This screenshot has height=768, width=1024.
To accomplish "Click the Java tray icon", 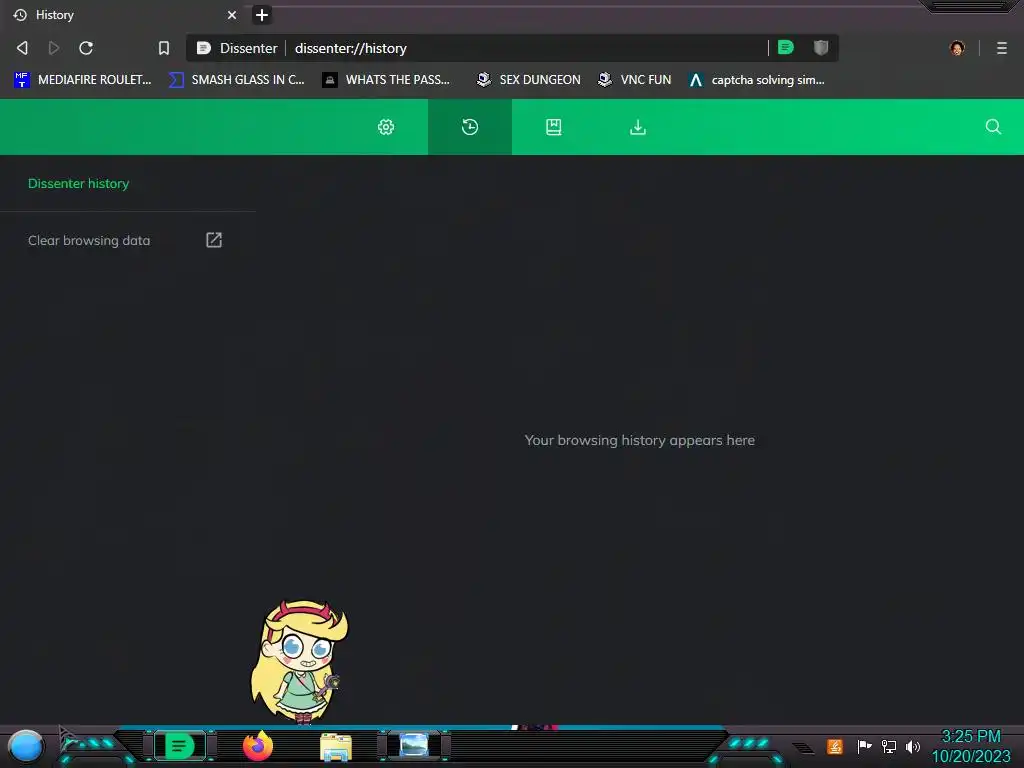I will point(835,746).
